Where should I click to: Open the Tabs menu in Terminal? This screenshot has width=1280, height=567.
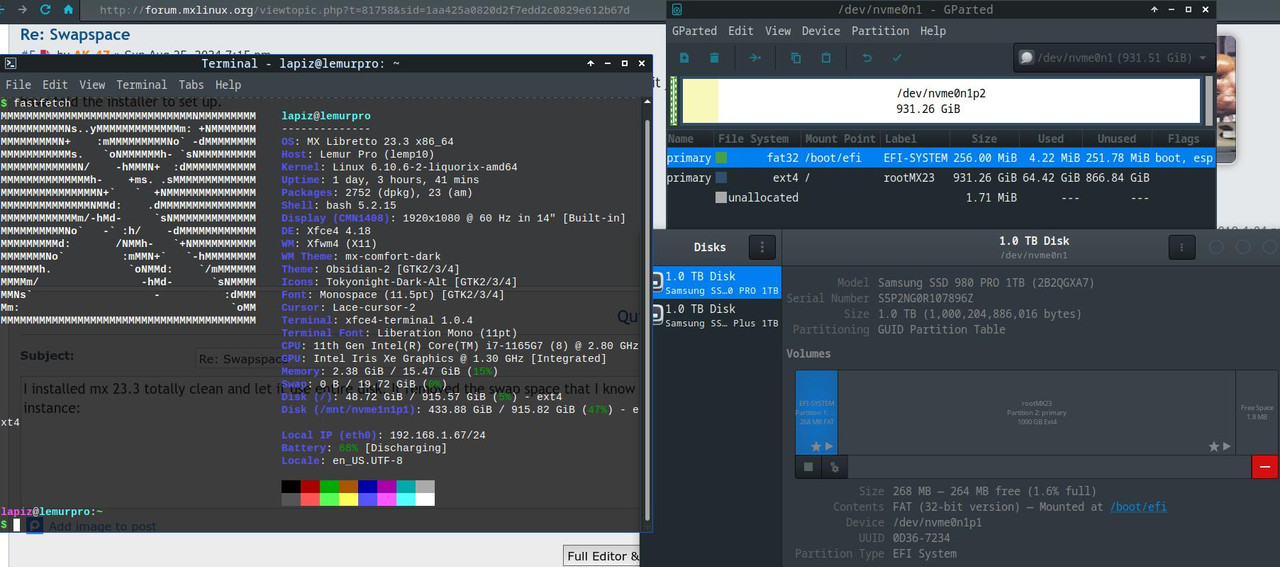191,85
